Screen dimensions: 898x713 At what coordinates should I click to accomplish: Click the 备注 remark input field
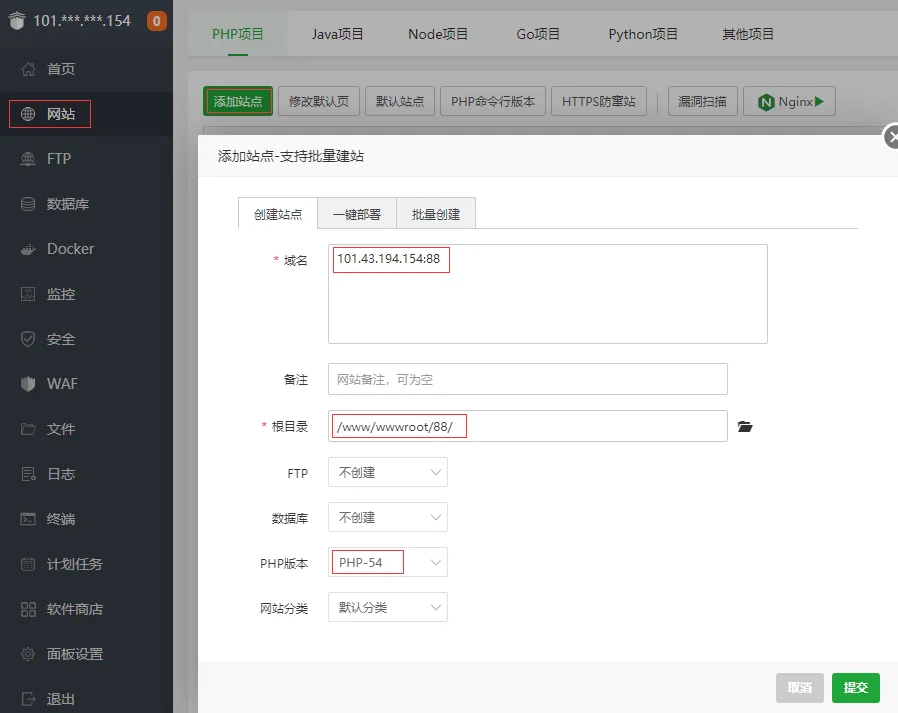[x=527, y=379]
